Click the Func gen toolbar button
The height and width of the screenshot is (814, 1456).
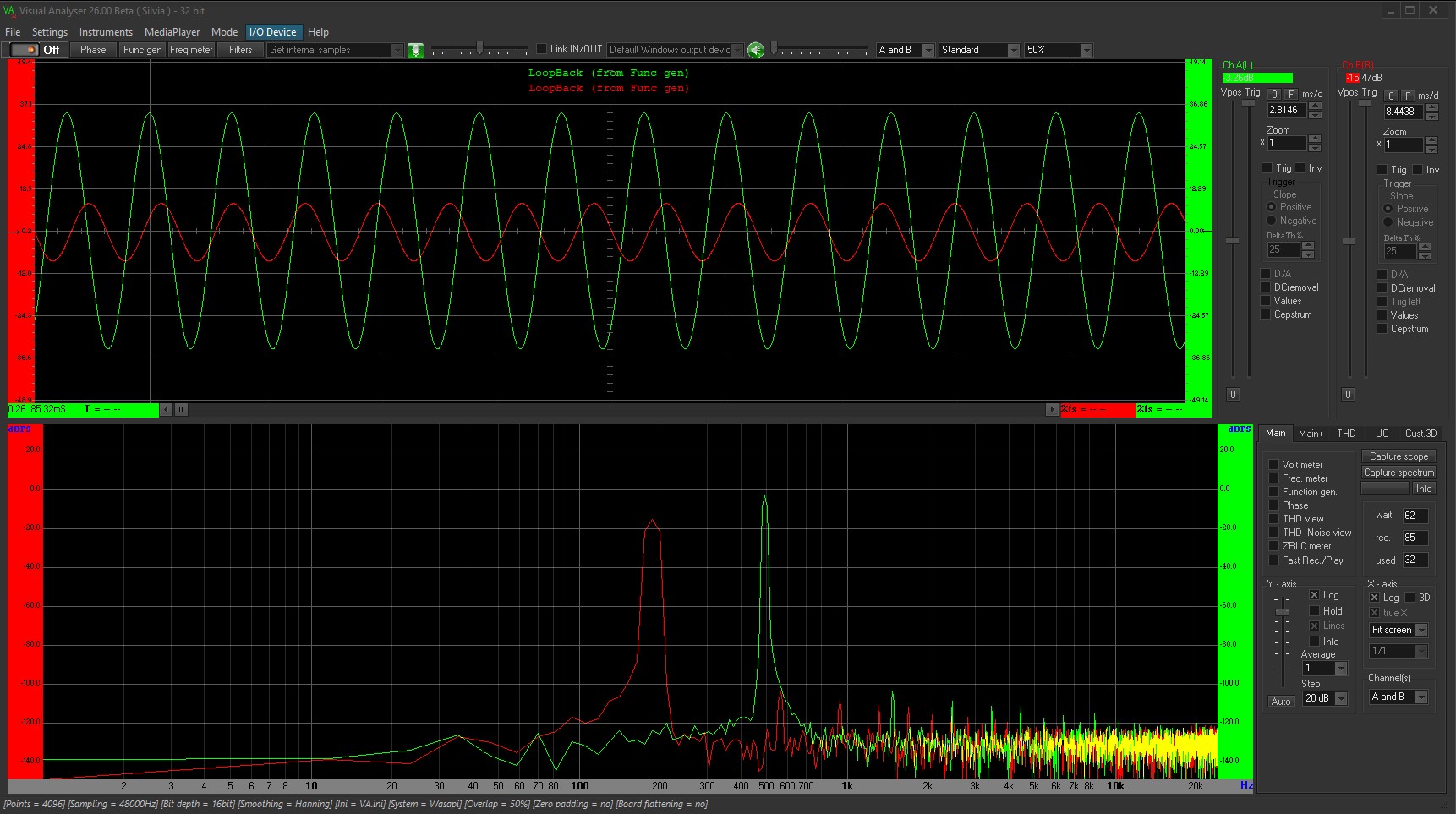142,50
